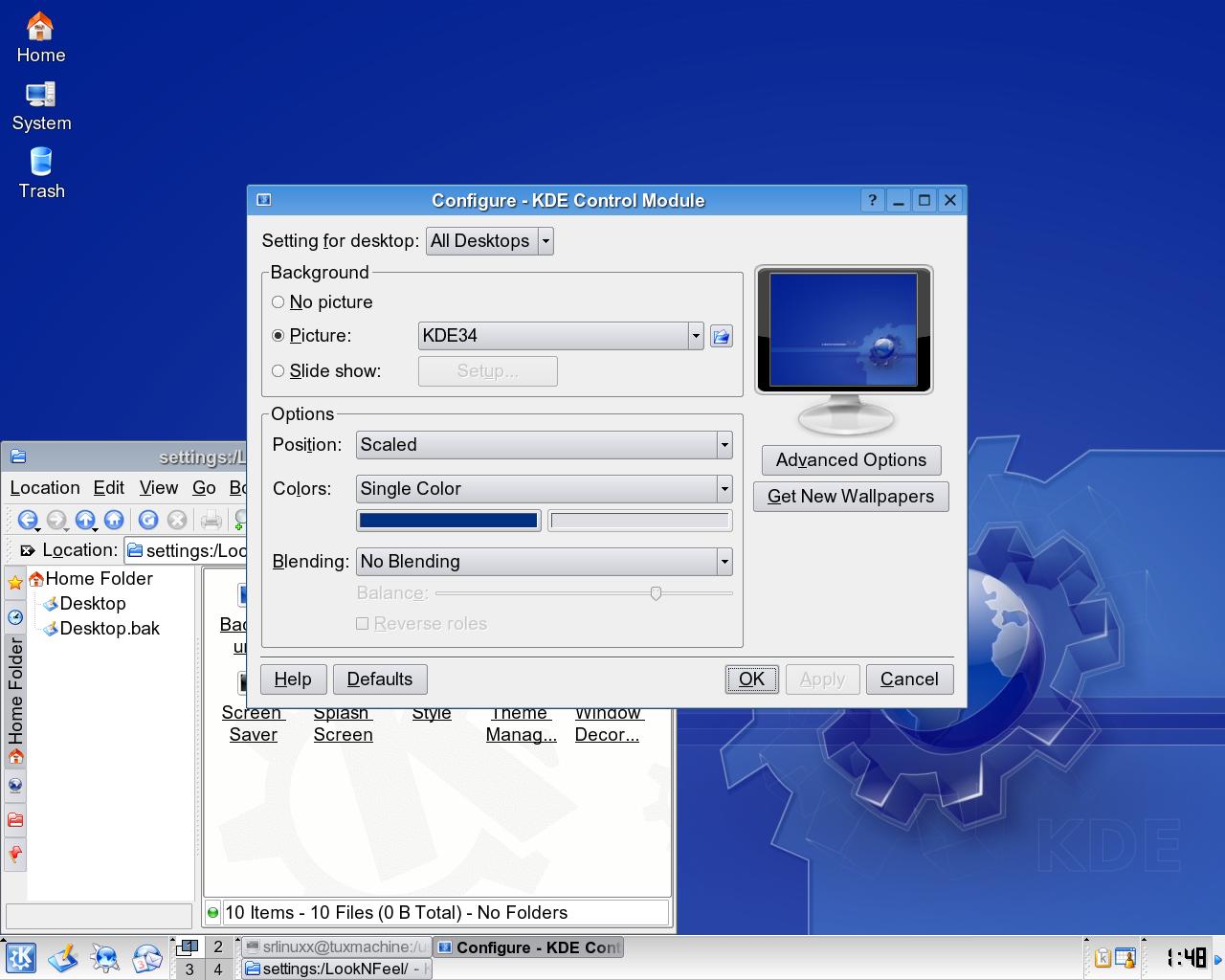Click the Konqueror Location address field
Screen dimensions: 1225x980
tap(188, 550)
